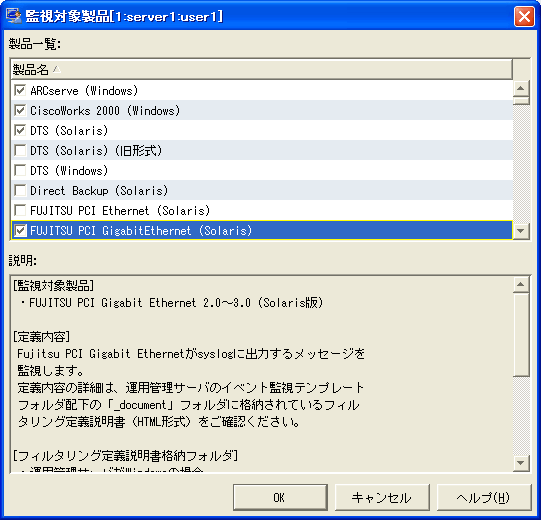Click the description scroll down arrow
The height and width of the screenshot is (520, 541).
(x=521, y=463)
